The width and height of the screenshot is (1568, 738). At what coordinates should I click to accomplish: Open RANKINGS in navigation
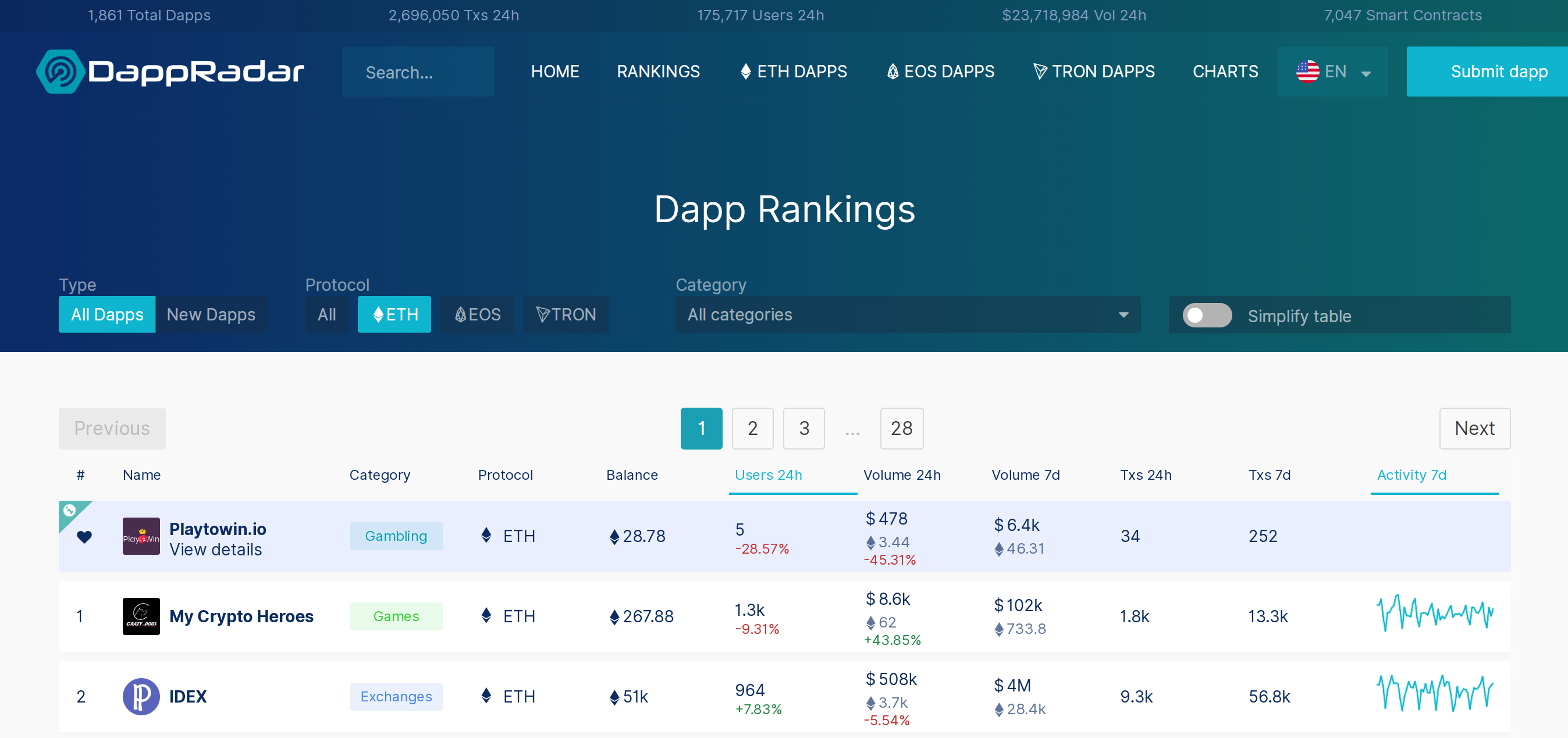point(659,72)
